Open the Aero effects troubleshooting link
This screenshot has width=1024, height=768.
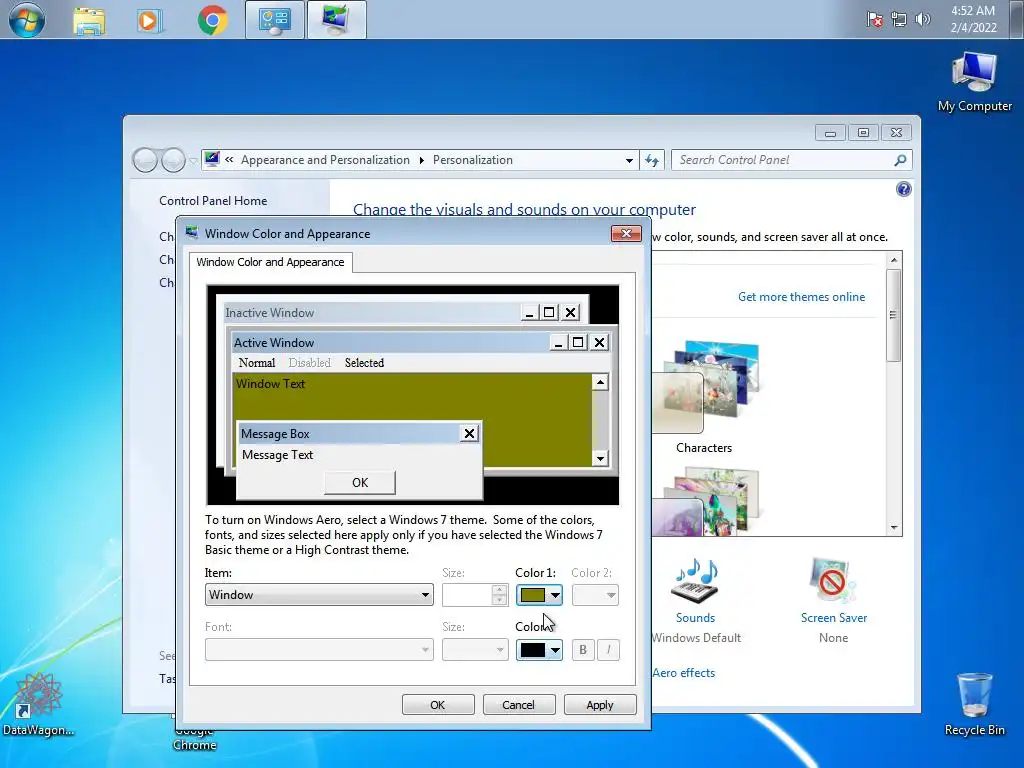tap(683, 673)
